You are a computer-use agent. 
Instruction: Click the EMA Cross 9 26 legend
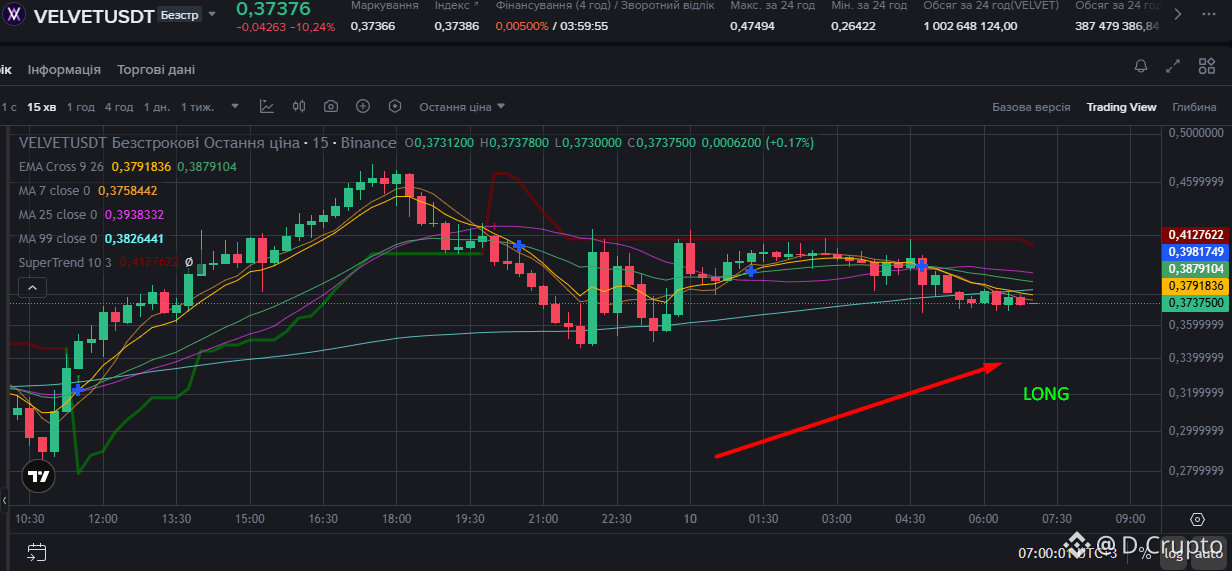click(x=61, y=166)
